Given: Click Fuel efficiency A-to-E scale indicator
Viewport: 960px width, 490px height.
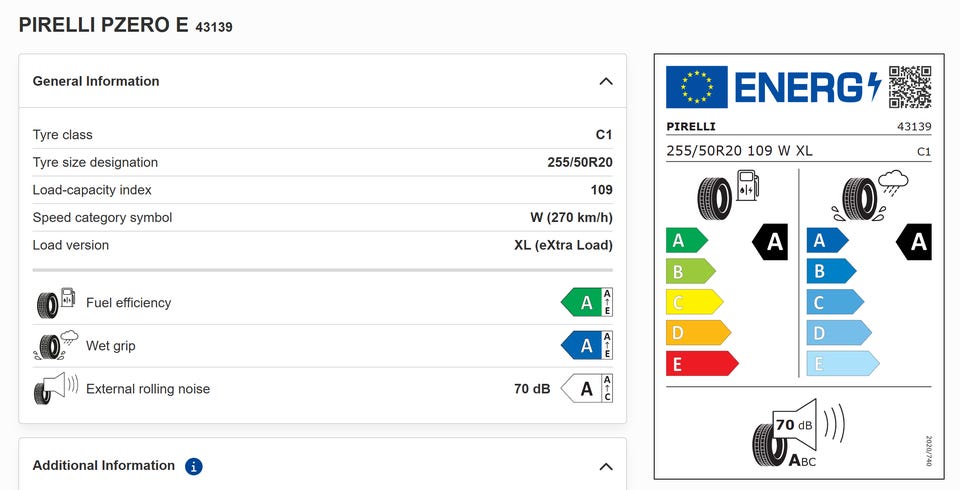Looking at the screenshot, I should coord(607,303).
